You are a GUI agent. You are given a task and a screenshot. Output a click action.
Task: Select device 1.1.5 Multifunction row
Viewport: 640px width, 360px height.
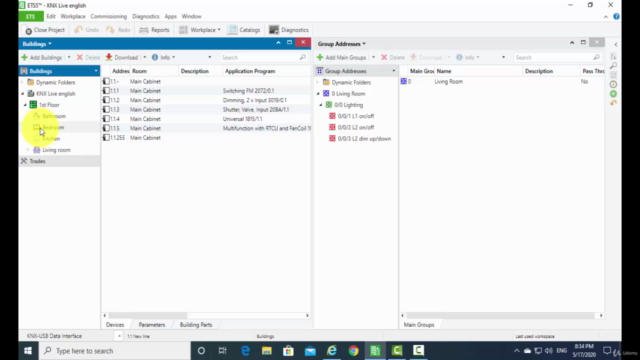click(206, 128)
